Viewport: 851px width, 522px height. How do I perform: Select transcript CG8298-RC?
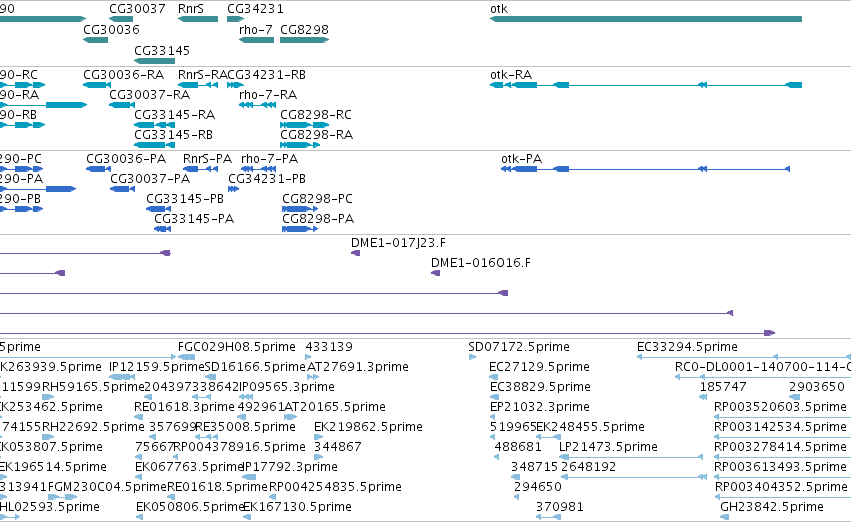click(x=316, y=114)
